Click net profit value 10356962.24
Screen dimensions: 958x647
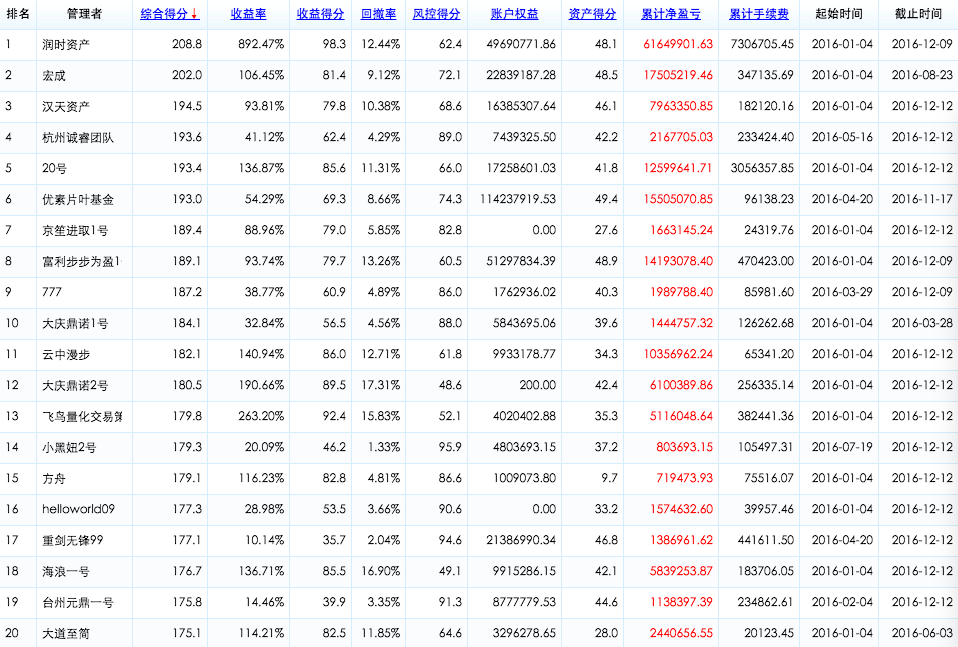pos(678,354)
